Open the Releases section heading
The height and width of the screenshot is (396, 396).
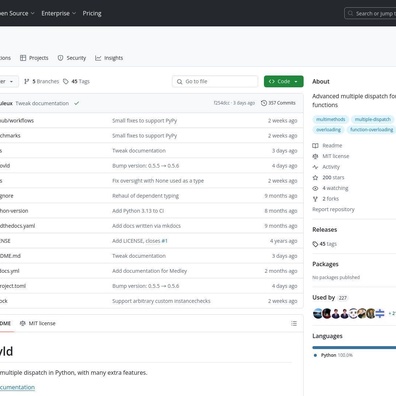pos(325,230)
